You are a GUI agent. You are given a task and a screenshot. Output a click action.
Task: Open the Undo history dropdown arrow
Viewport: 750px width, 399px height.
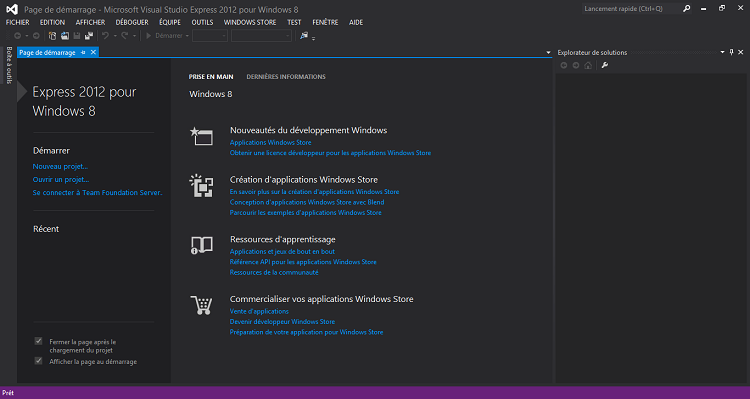[115, 36]
